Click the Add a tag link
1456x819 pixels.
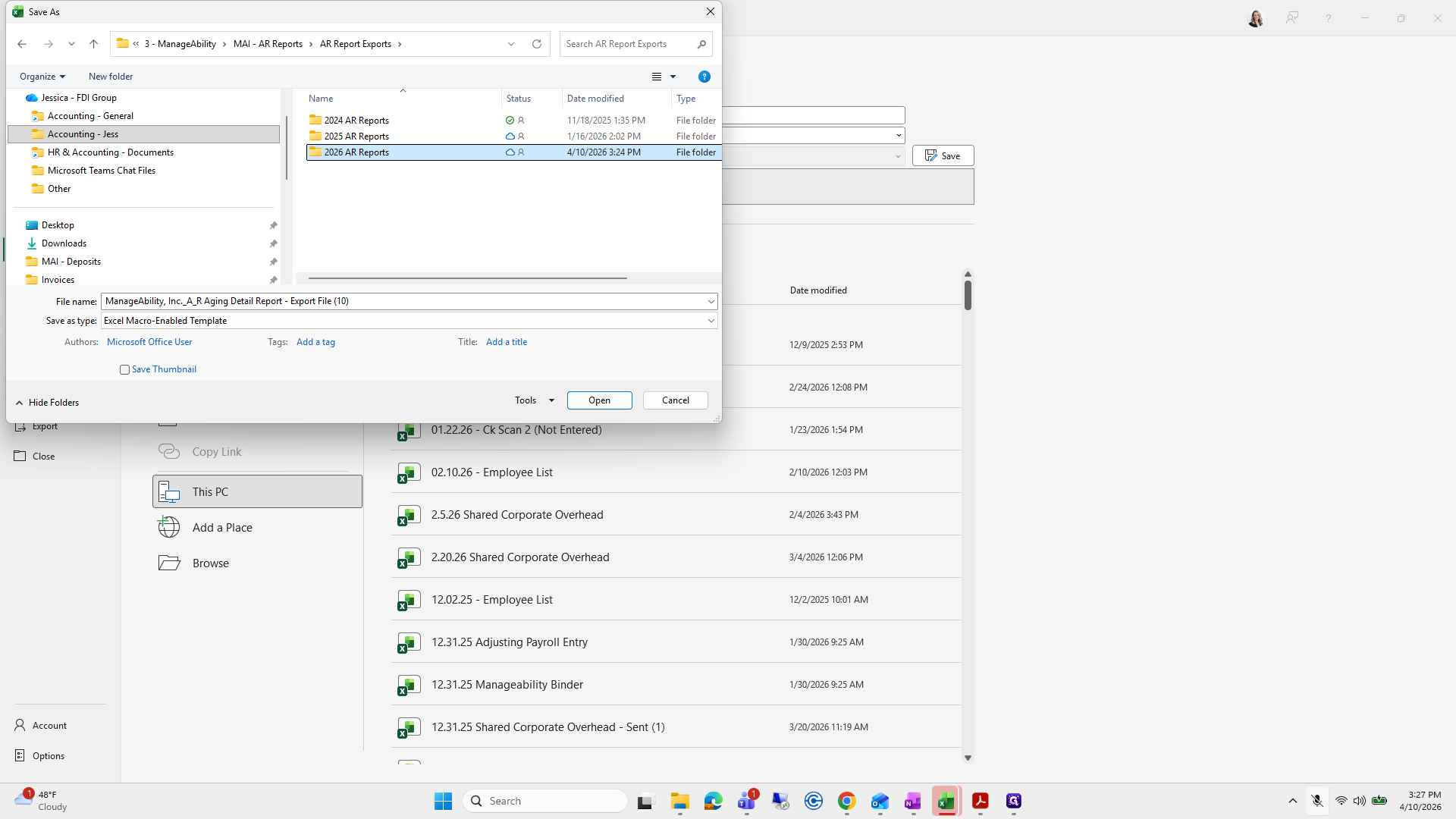point(315,342)
